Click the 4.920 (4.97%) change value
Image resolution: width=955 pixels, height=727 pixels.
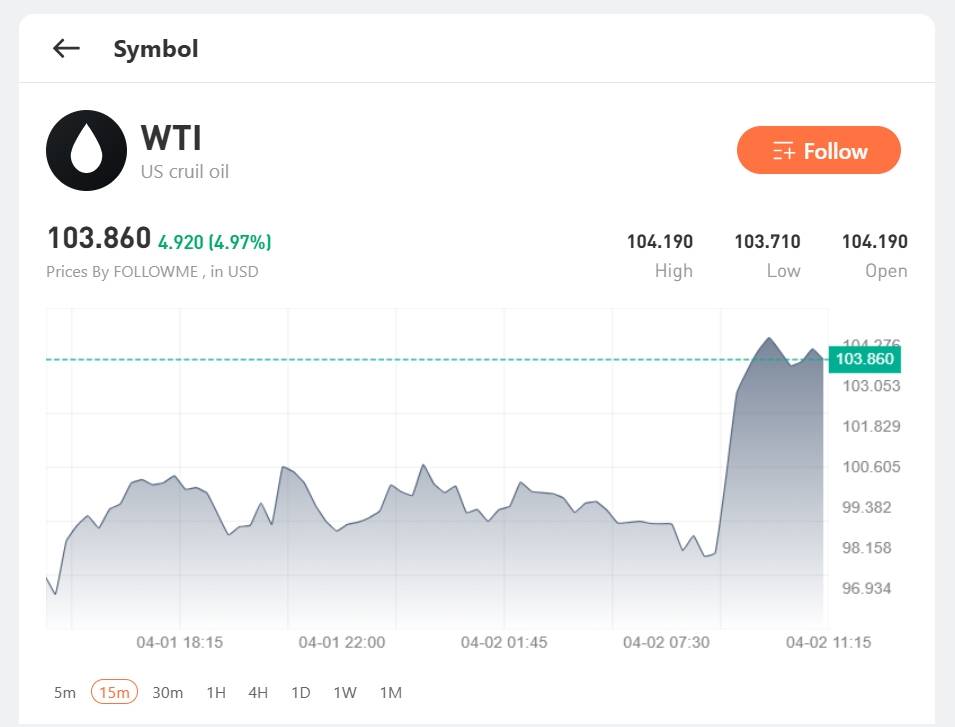point(214,242)
